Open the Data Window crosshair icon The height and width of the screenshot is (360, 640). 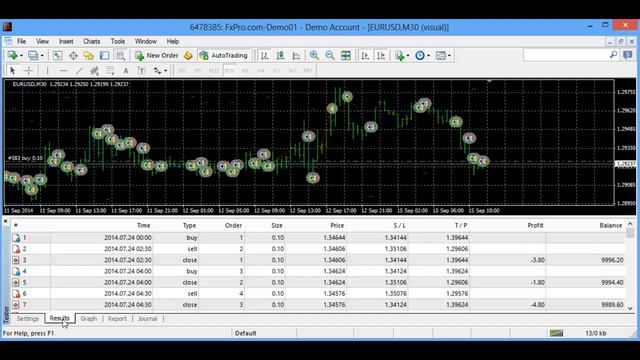[73, 56]
